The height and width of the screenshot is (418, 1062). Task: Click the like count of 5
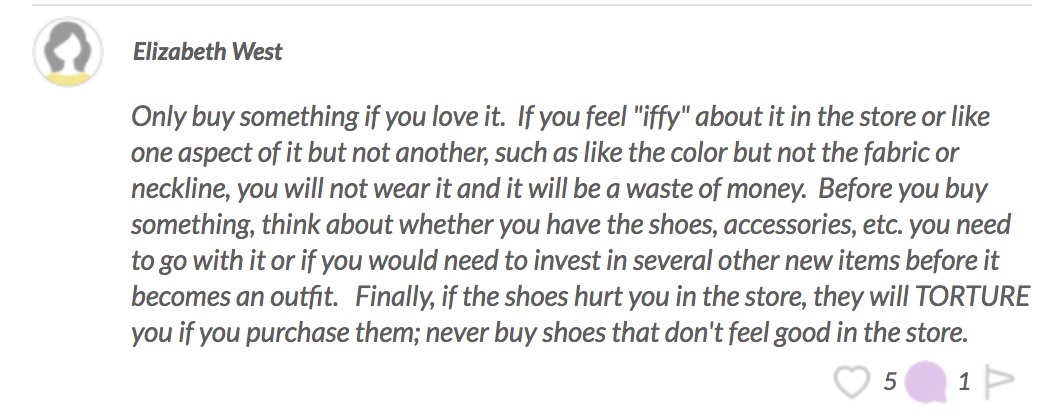click(890, 381)
